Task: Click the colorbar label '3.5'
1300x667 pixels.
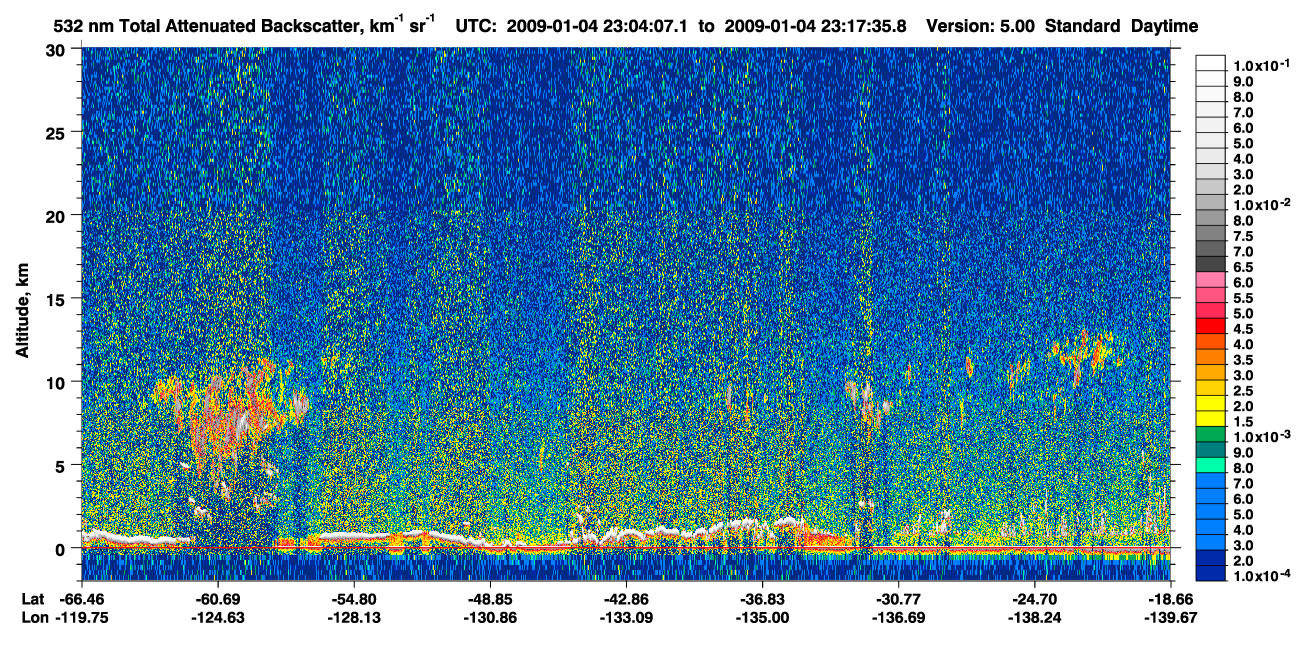Action: (x=1243, y=360)
